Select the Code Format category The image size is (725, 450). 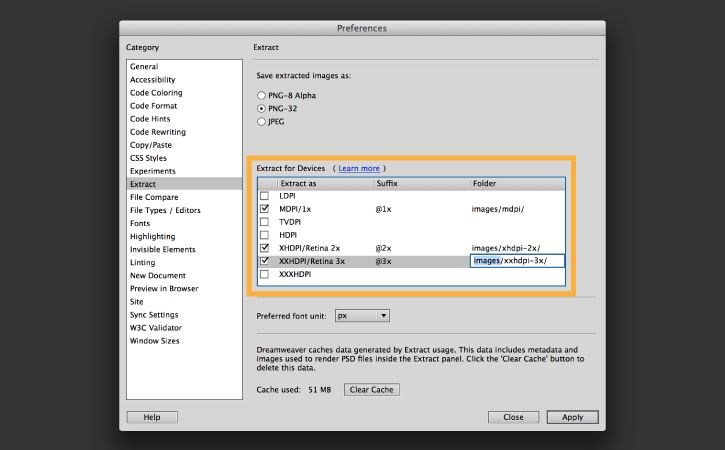184,105
